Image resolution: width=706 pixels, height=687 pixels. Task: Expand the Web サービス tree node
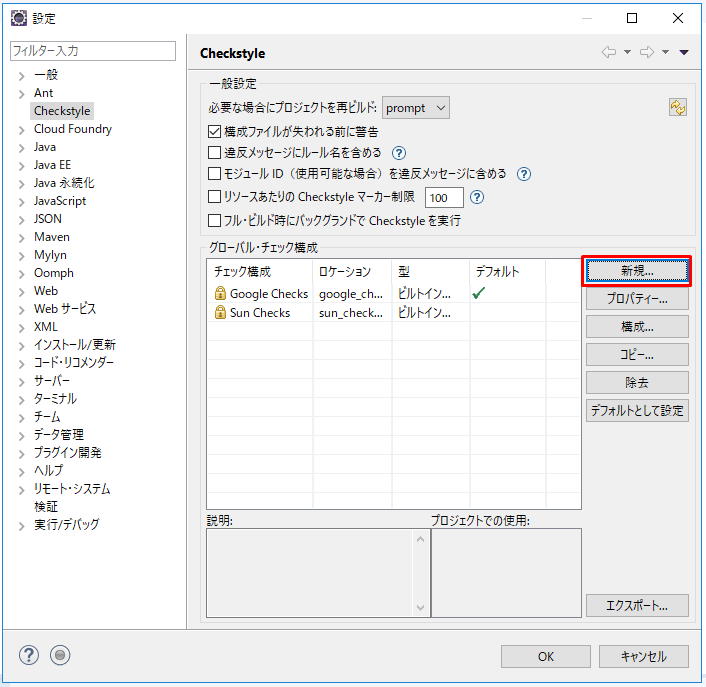(21, 310)
